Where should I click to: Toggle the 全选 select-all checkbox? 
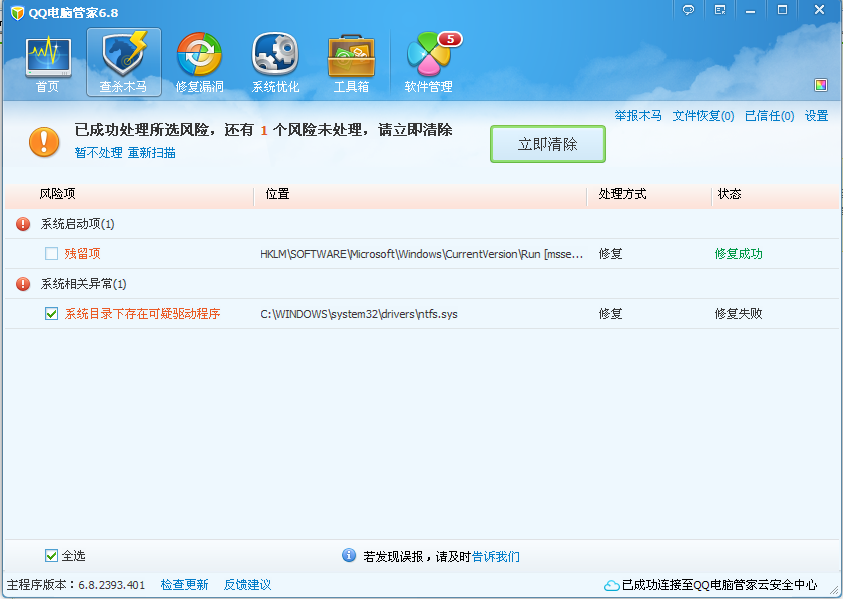[52, 556]
